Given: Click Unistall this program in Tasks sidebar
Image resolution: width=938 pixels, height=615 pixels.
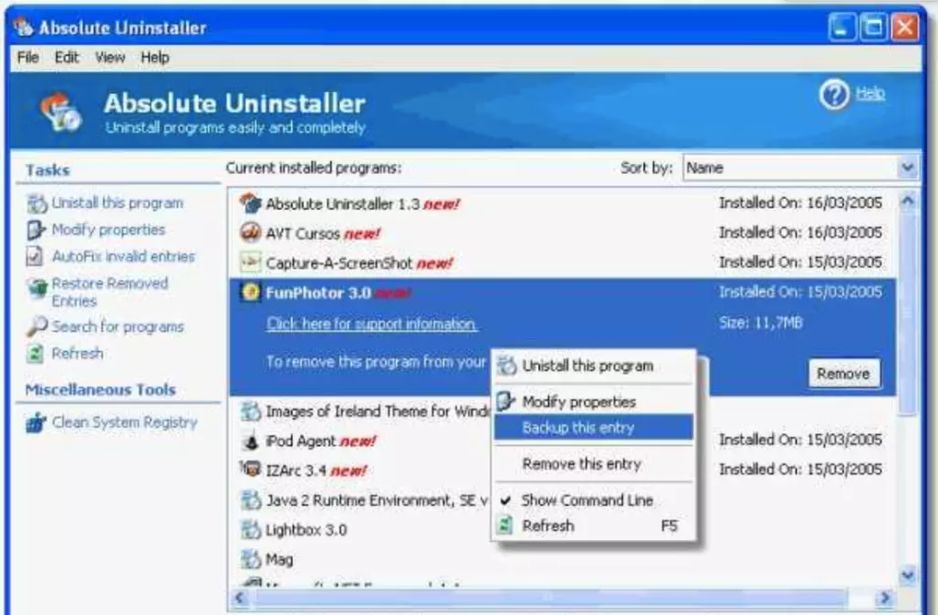Looking at the screenshot, I should pos(117,203).
